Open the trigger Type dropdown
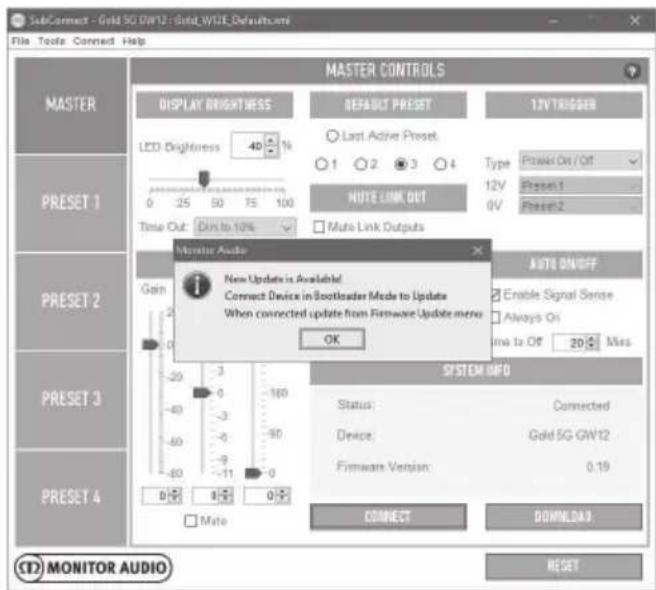Image resolution: width=656 pixels, height=590 pixels. [580, 161]
